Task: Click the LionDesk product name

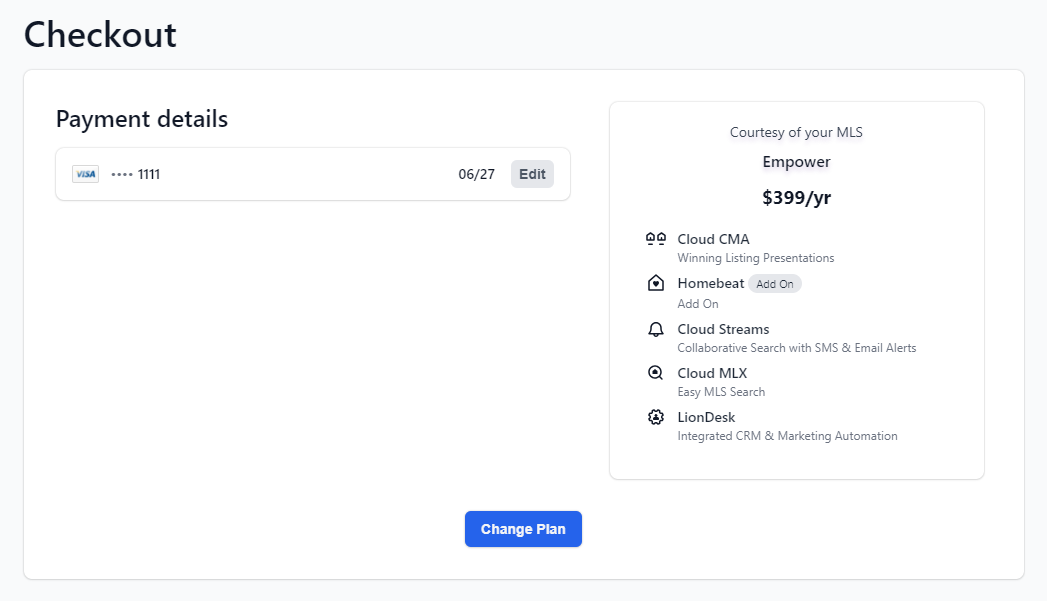Action: pyautogui.click(x=706, y=416)
